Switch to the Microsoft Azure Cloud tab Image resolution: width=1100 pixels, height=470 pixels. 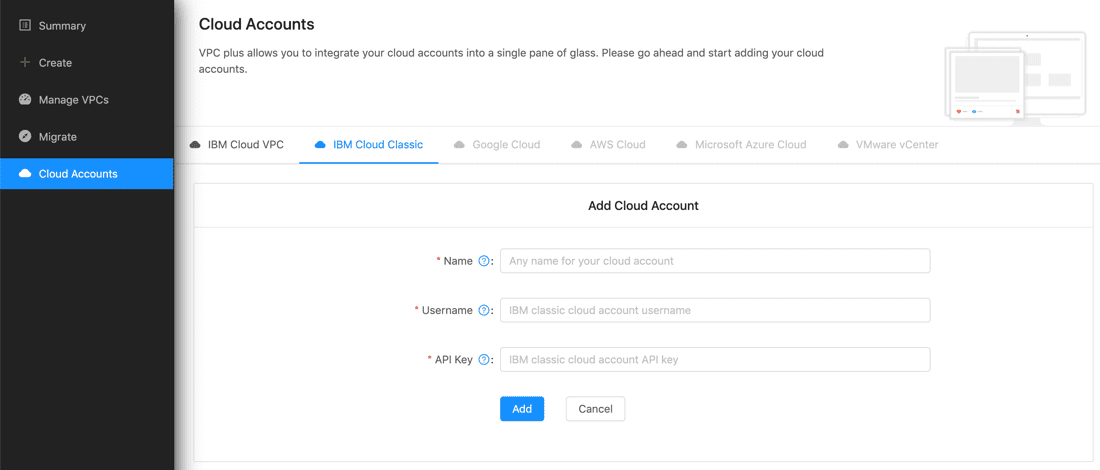742,145
